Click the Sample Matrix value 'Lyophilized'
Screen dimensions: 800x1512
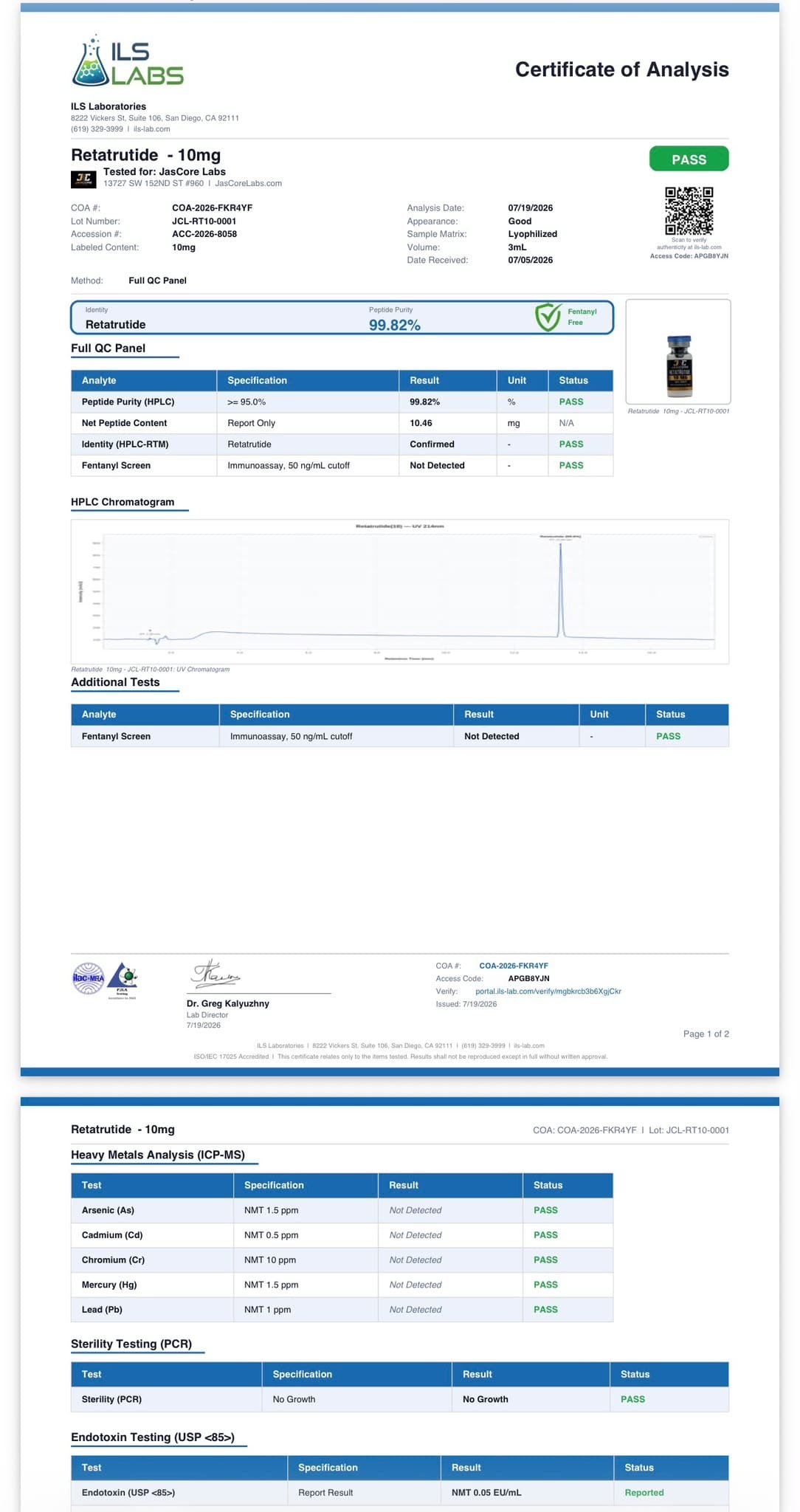(533, 234)
